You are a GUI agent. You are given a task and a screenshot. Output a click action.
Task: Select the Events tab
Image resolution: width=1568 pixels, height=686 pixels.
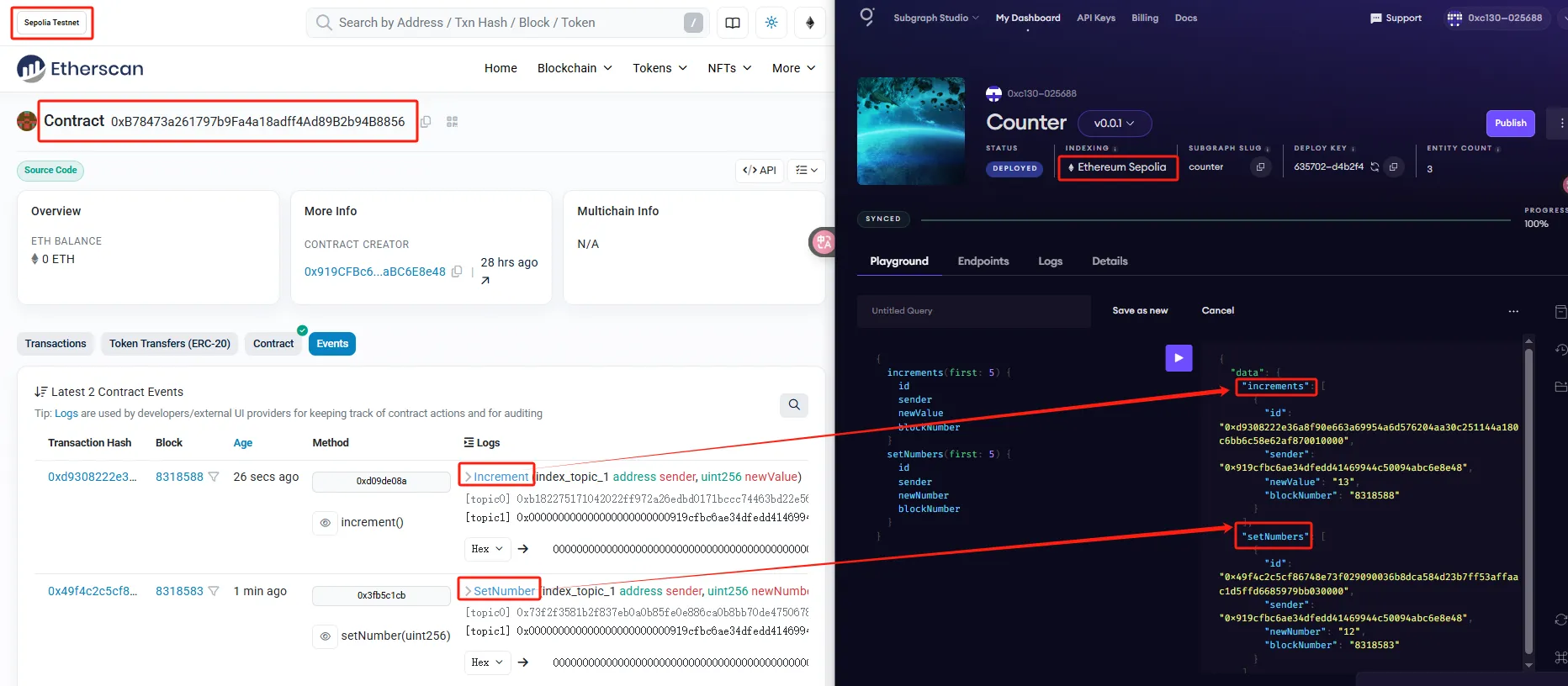point(332,344)
